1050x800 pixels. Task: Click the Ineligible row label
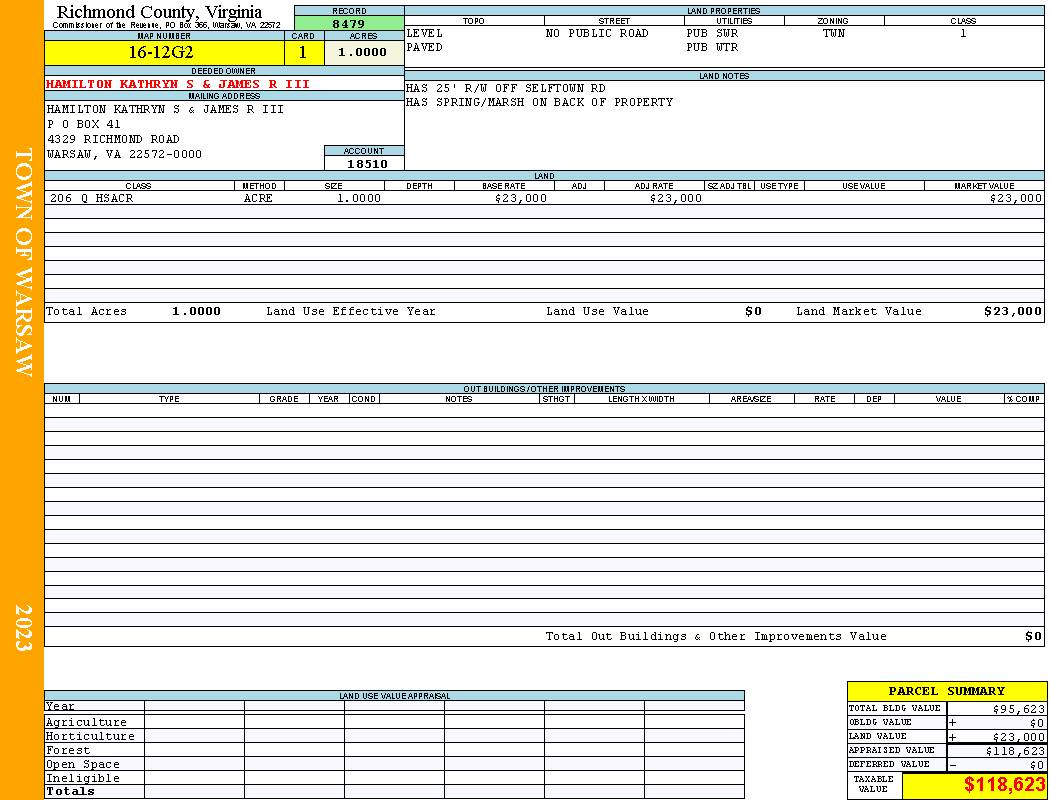[x=82, y=779]
